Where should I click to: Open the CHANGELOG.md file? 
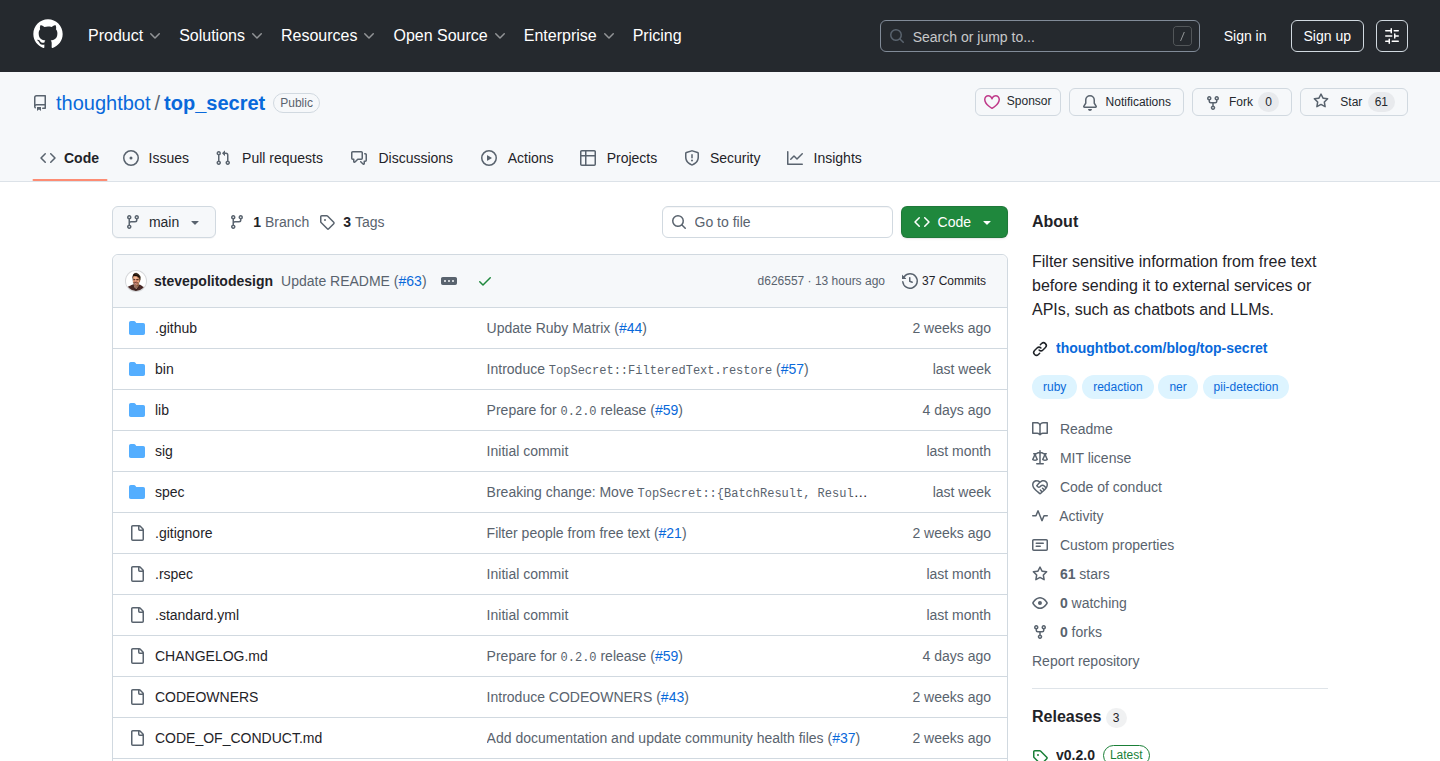(211, 656)
